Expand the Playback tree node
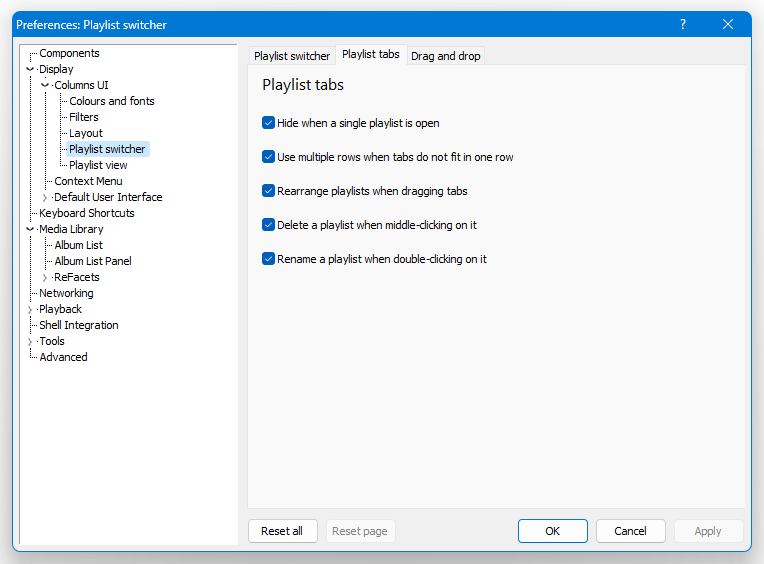This screenshot has width=764, height=564. pyautogui.click(x=30, y=309)
